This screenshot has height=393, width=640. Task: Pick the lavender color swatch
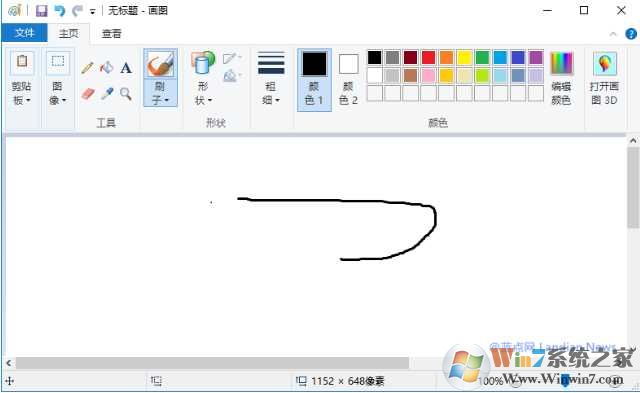[x=536, y=75]
